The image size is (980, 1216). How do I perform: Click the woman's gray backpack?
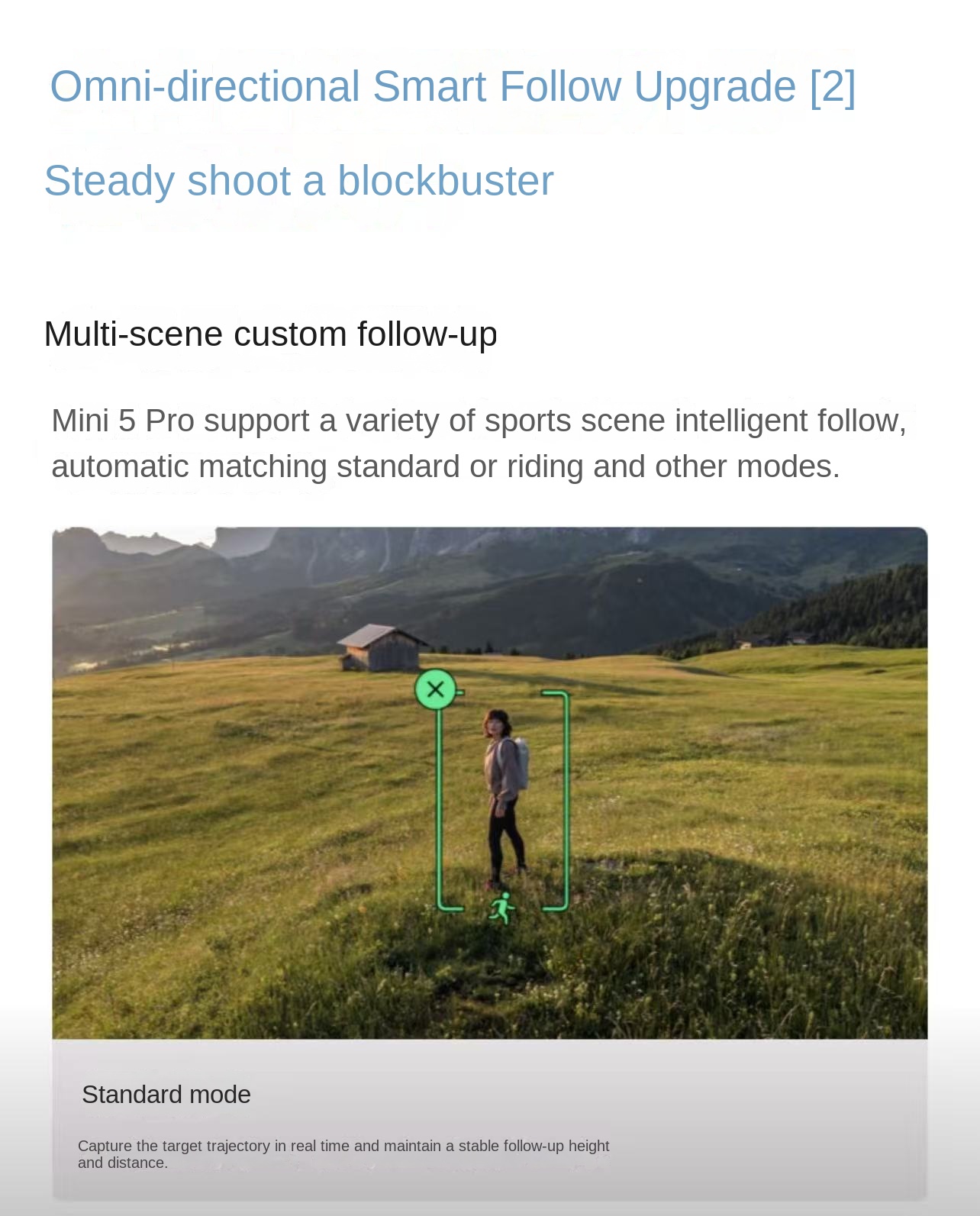(x=516, y=764)
